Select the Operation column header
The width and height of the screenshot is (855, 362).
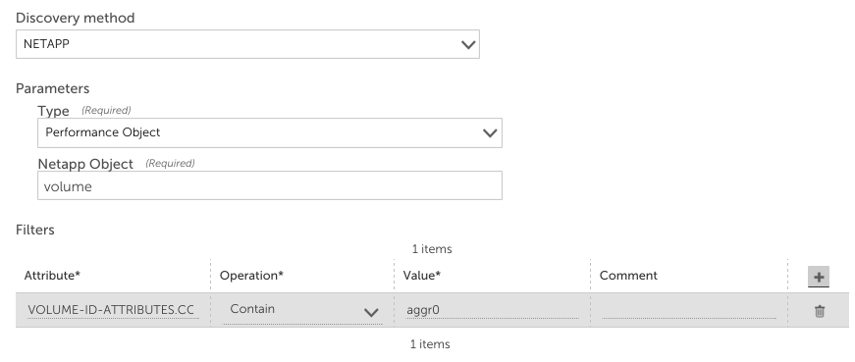point(251,275)
